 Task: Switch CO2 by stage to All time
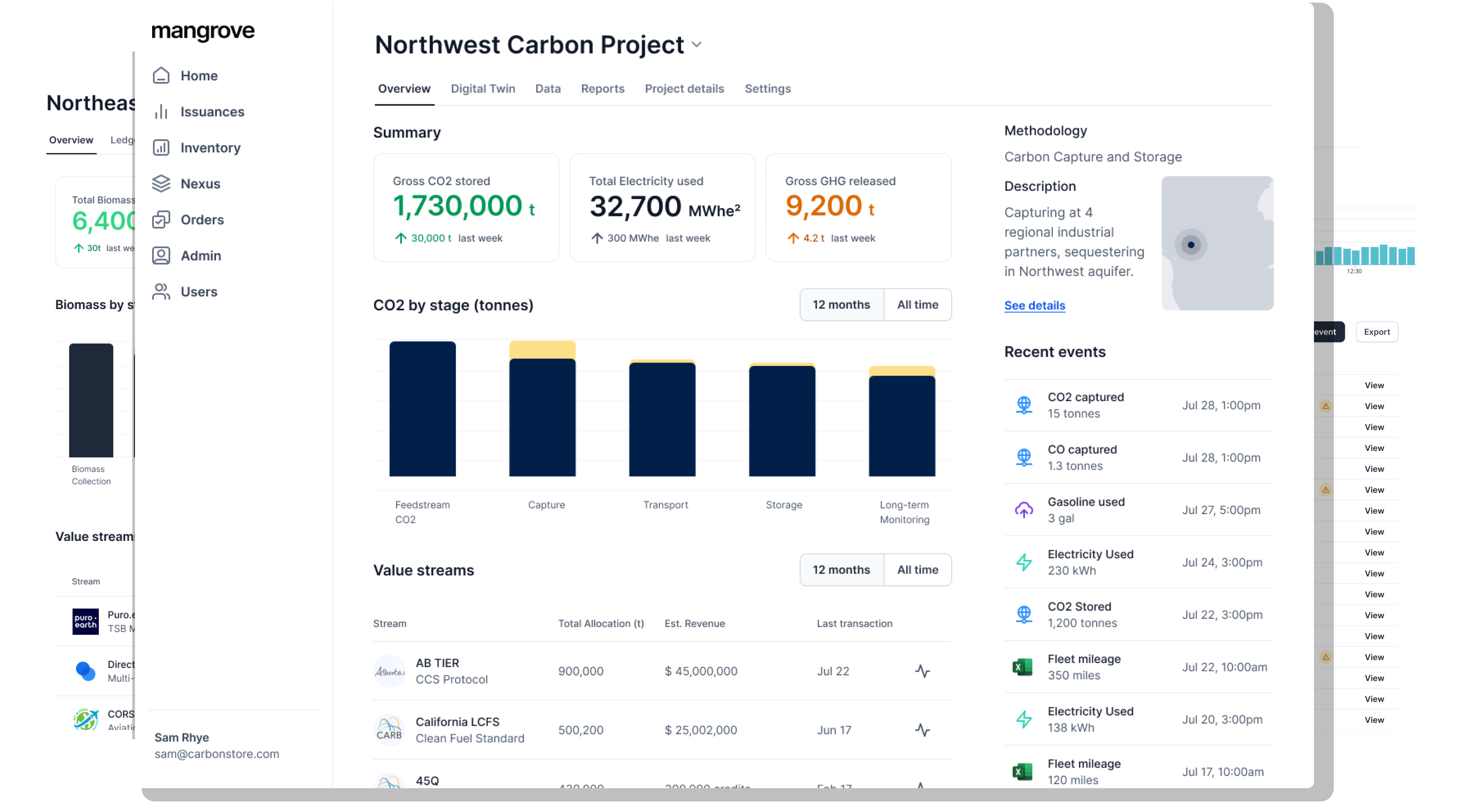click(917, 305)
